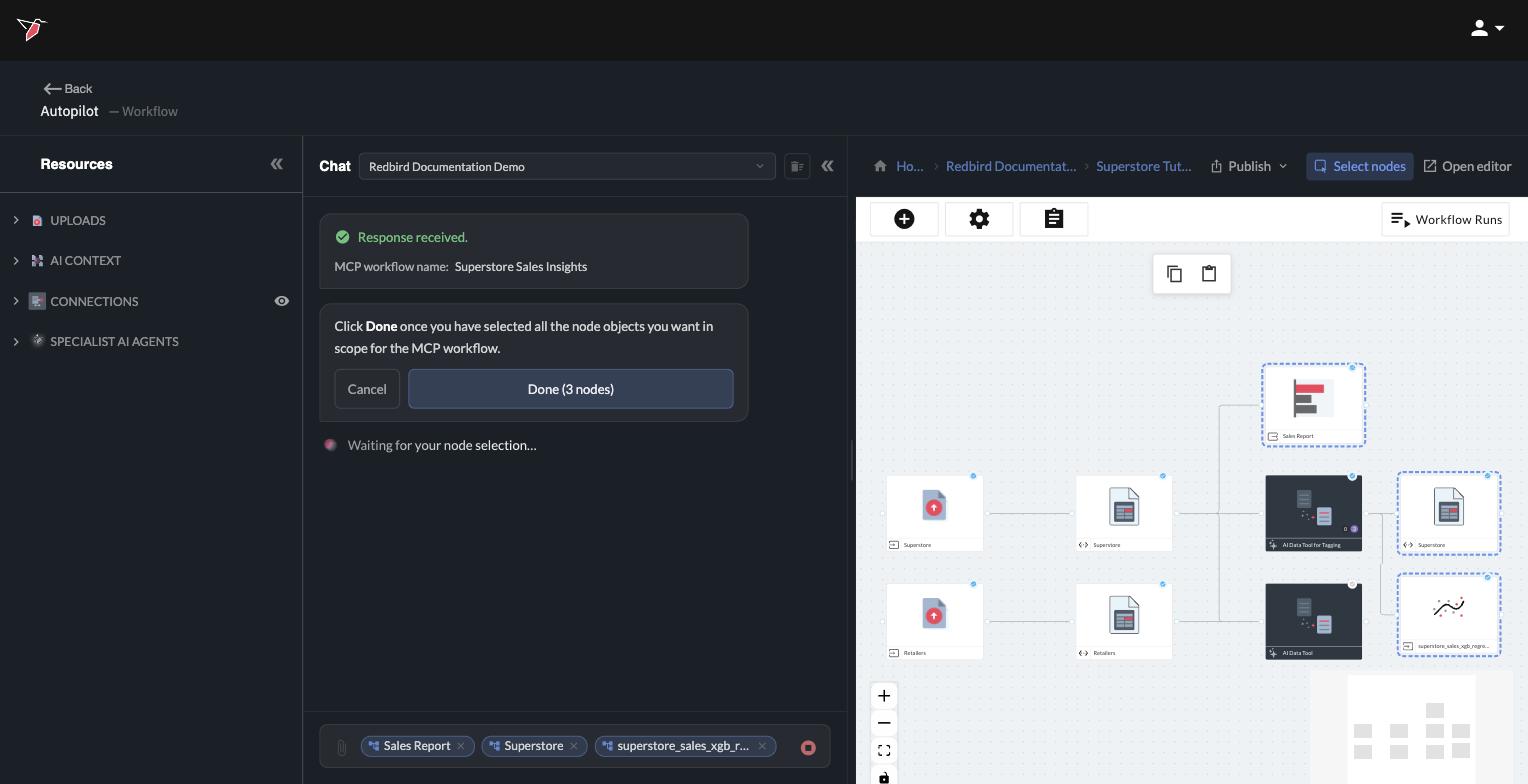Open the Redbird Documentat... breadcrumb
1528x784 pixels.
pyautogui.click(x=1011, y=166)
